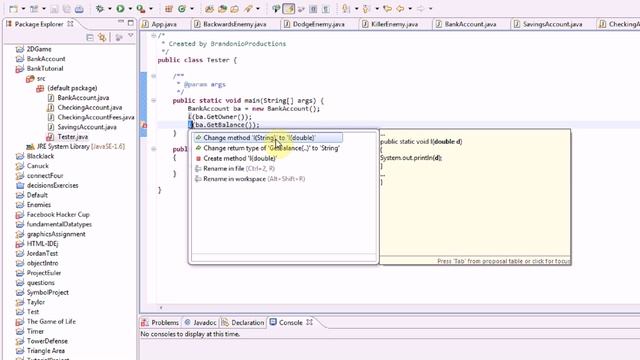Click the Previous Annotation arrow icon

367,8
